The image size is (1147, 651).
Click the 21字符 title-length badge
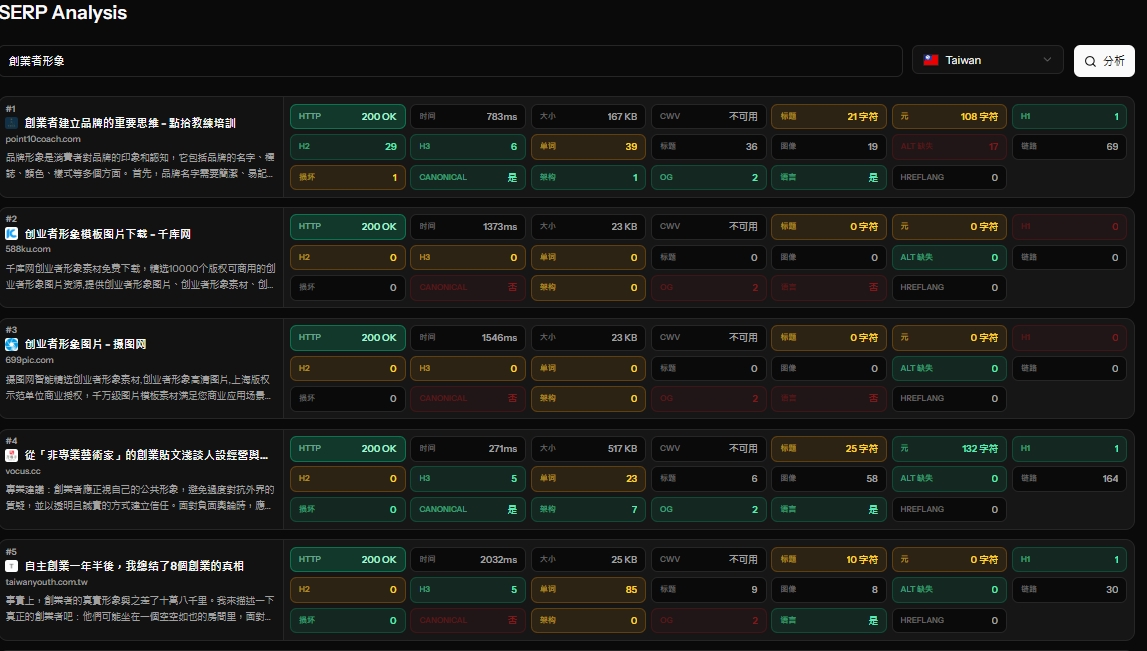pyautogui.click(x=829, y=116)
